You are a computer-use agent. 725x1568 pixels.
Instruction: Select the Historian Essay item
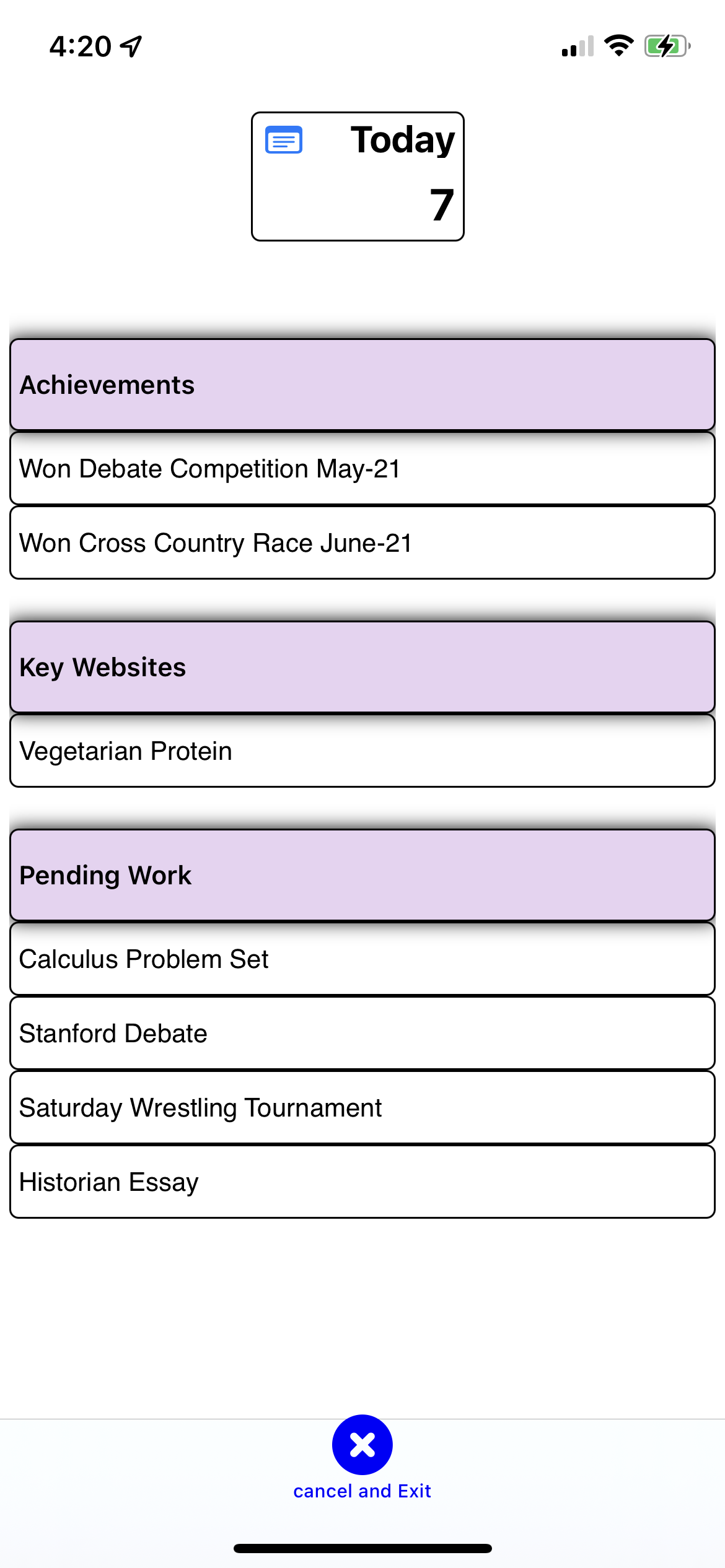(362, 1182)
